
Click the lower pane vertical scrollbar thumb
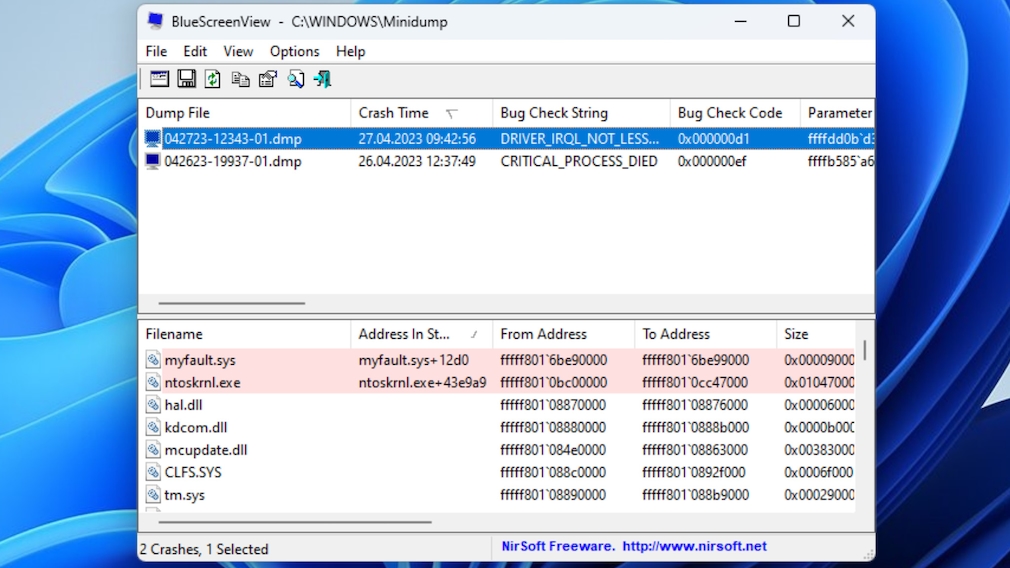coord(864,350)
